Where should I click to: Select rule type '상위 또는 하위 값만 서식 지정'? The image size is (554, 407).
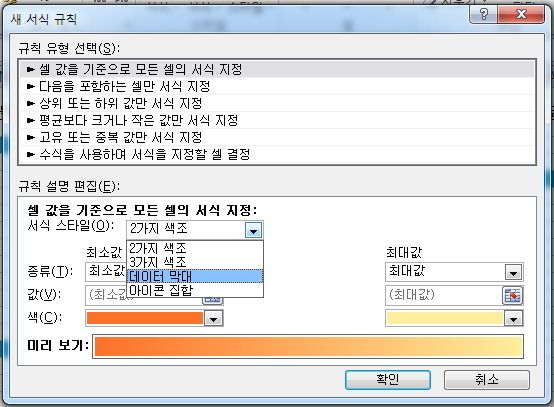277,103
